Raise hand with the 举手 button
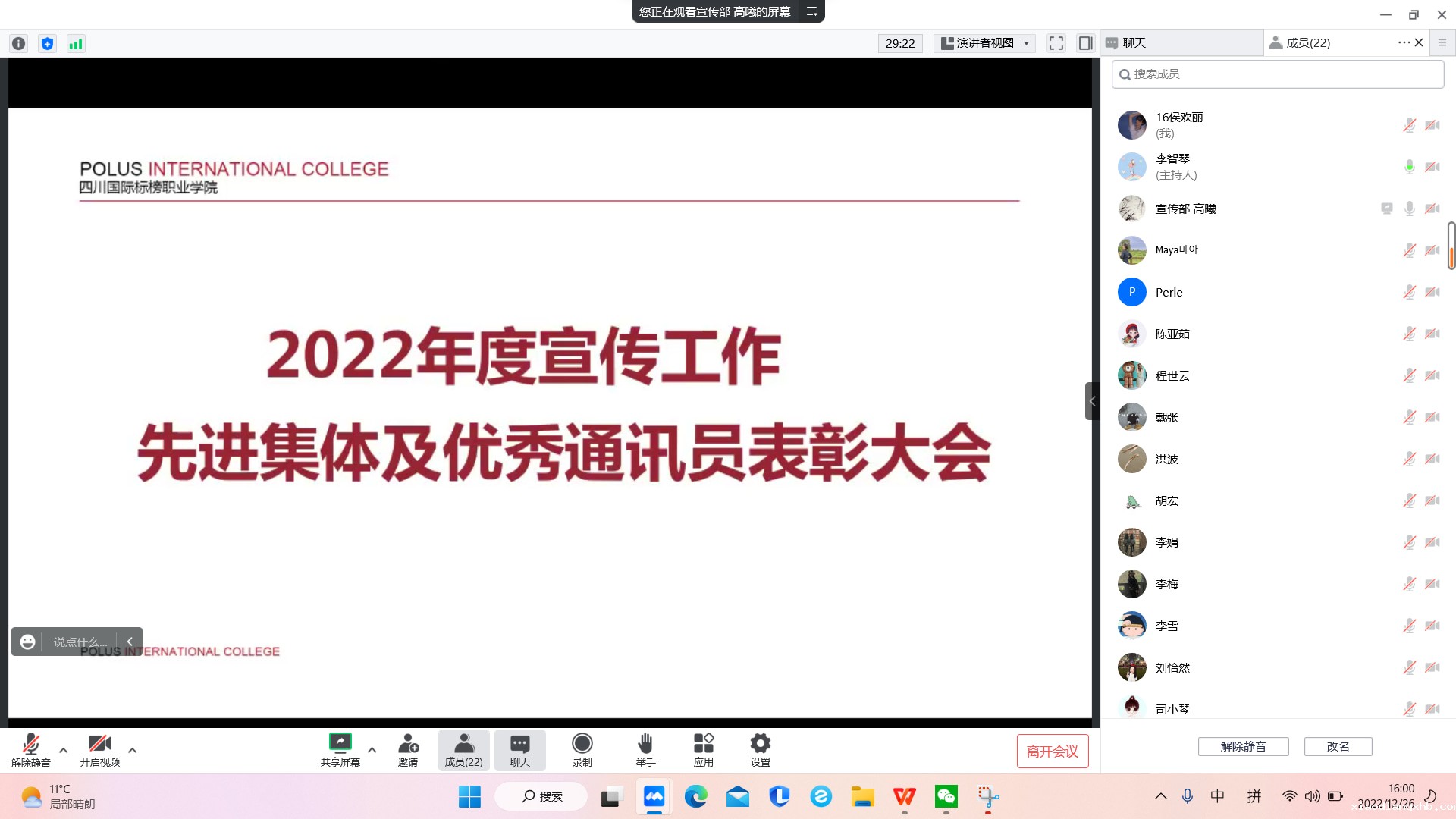This screenshot has width=1456, height=819. pyautogui.click(x=645, y=750)
